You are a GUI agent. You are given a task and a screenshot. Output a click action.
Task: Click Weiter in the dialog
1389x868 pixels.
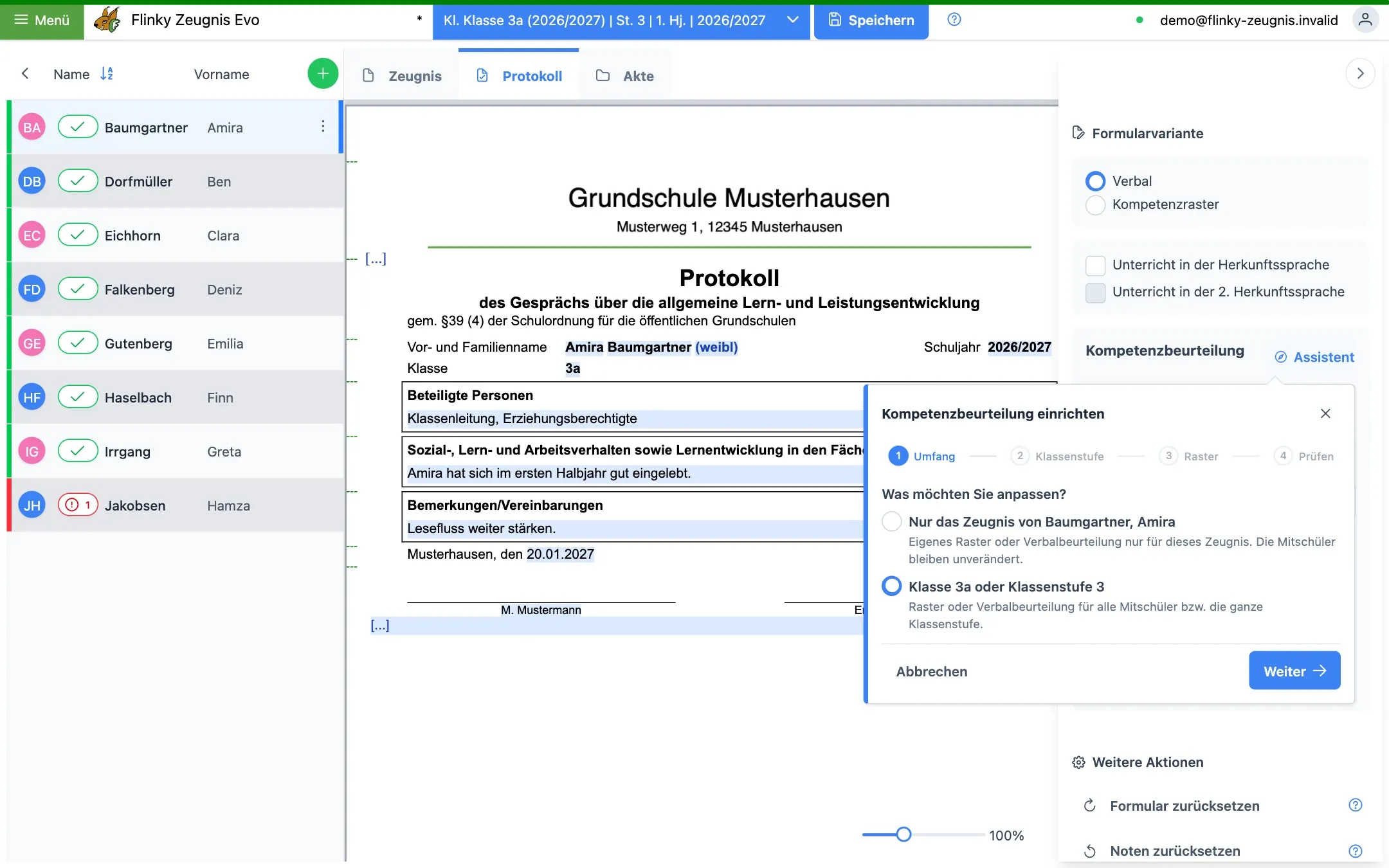[x=1294, y=671]
